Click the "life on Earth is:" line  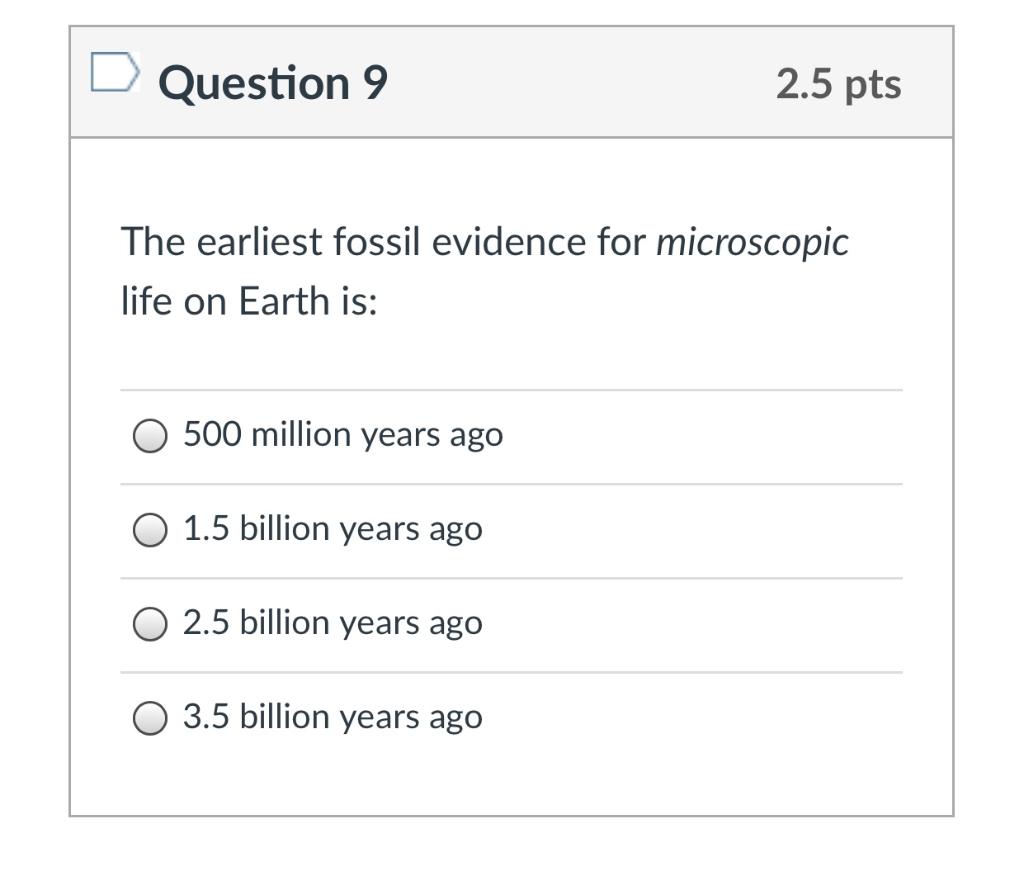(x=250, y=300)
